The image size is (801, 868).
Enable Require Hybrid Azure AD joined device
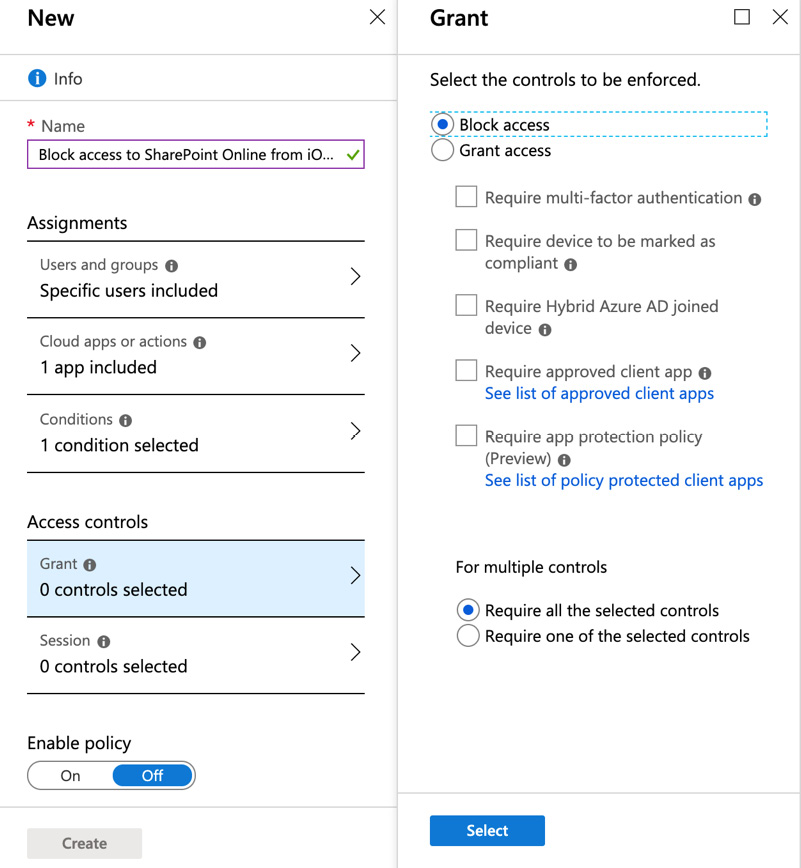pyautogui.click(x=466, y=305)
